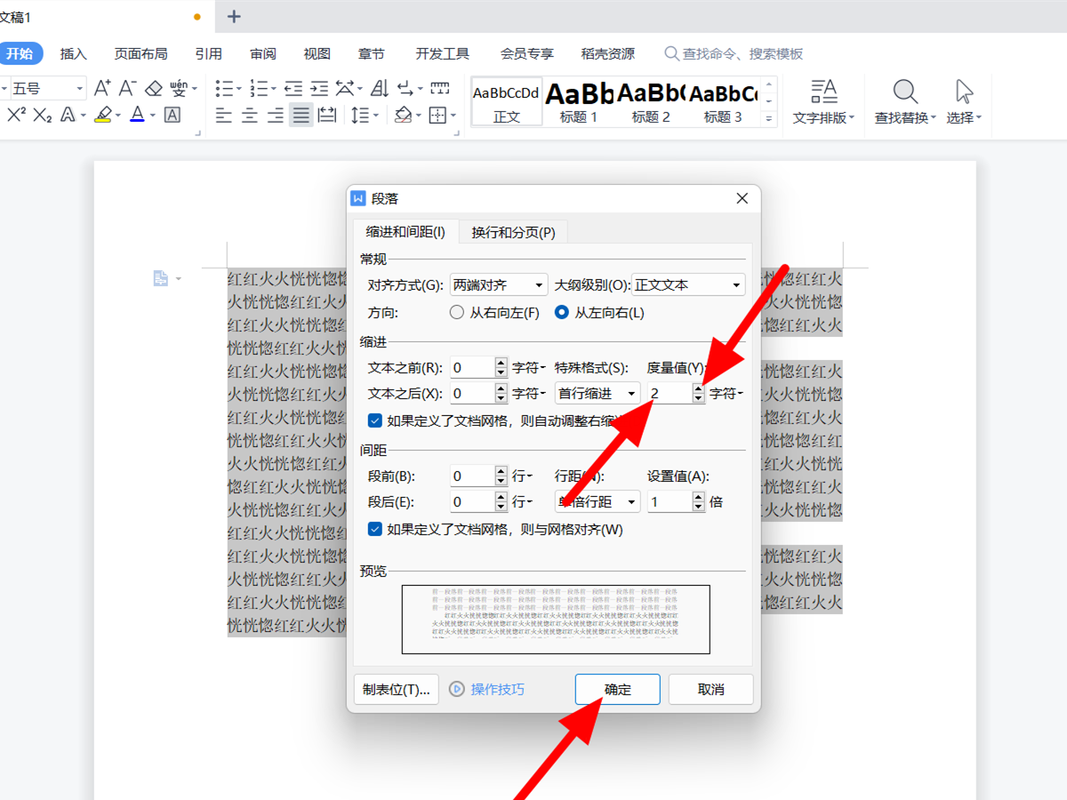Decrease paragraph indent from the ribbon
Image resolution: width=1067 pixels, height=800 pixels.
coord(293,88)
